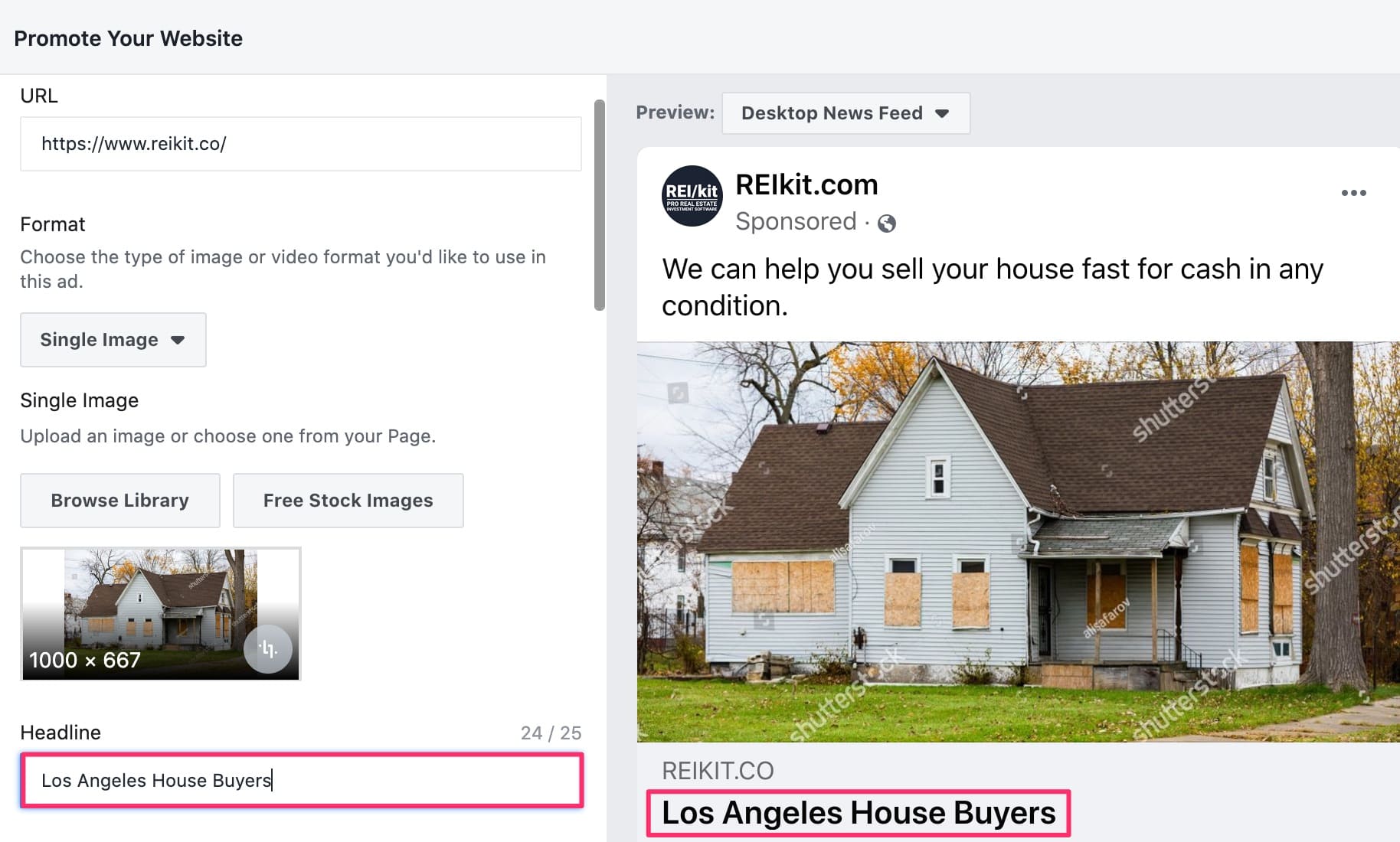Click the form panel scrollbar
Image resolution: width=1400 pixels, height=842 pixels.
[600, 205]
